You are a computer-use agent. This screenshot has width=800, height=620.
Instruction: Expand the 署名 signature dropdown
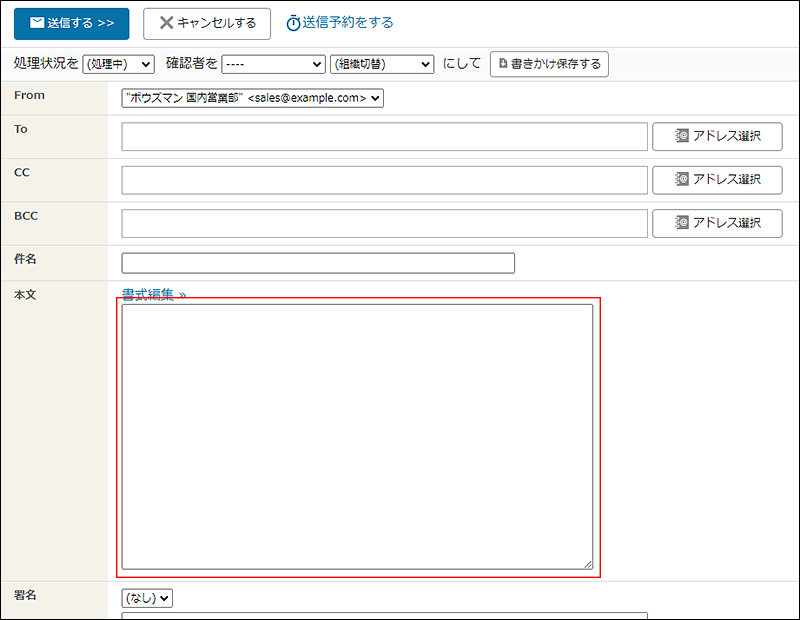pyautogui.click(x=147, y=598)
